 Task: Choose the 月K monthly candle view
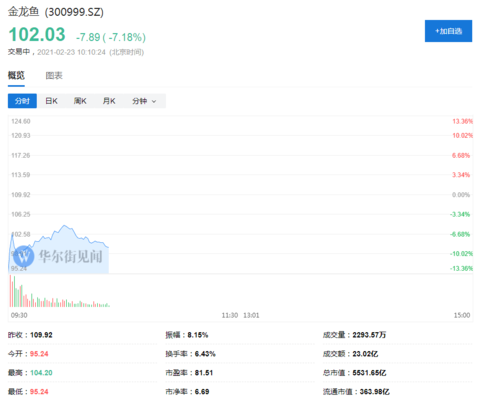109,101
